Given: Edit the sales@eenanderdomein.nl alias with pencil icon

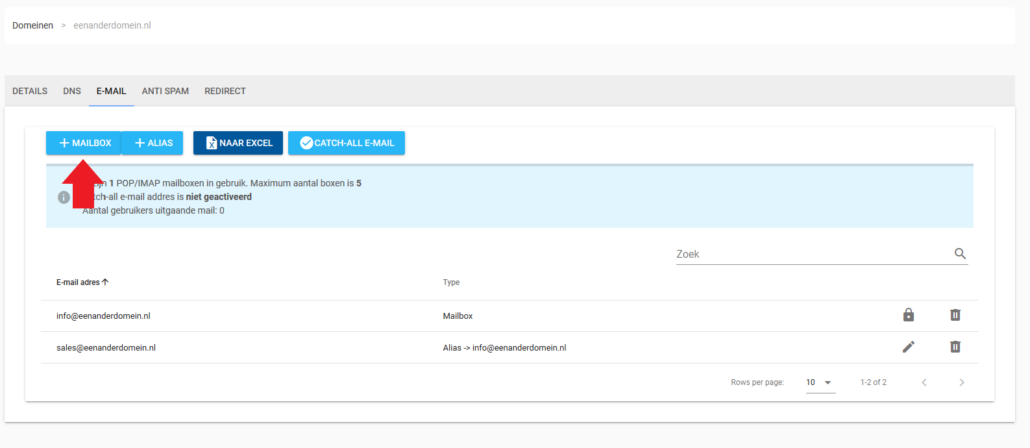Looking at the screenshot, I should coord(908,347).
